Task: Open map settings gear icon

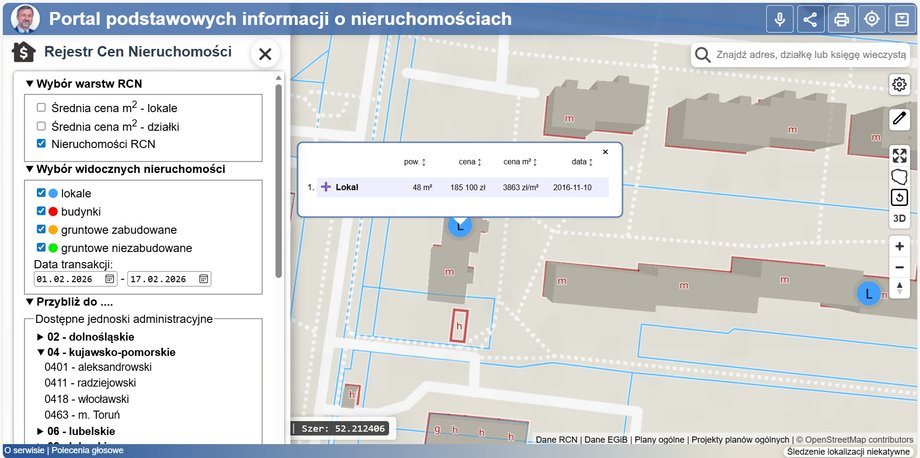Action: point(899,85)
